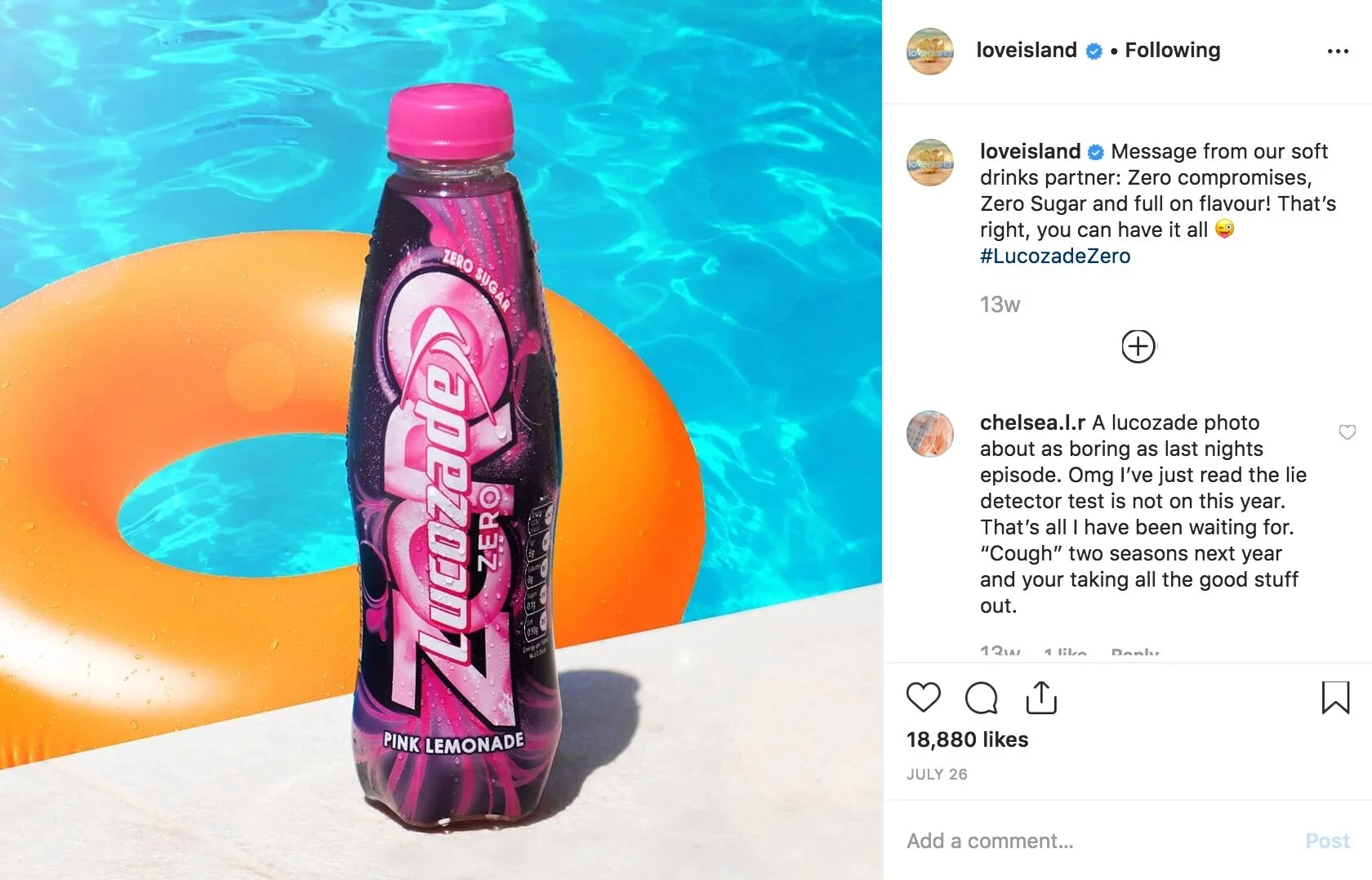Viewport: 1372px width, 880px height.
Task: Share the post with the upload arrow icon
Action: point(1041,698)
